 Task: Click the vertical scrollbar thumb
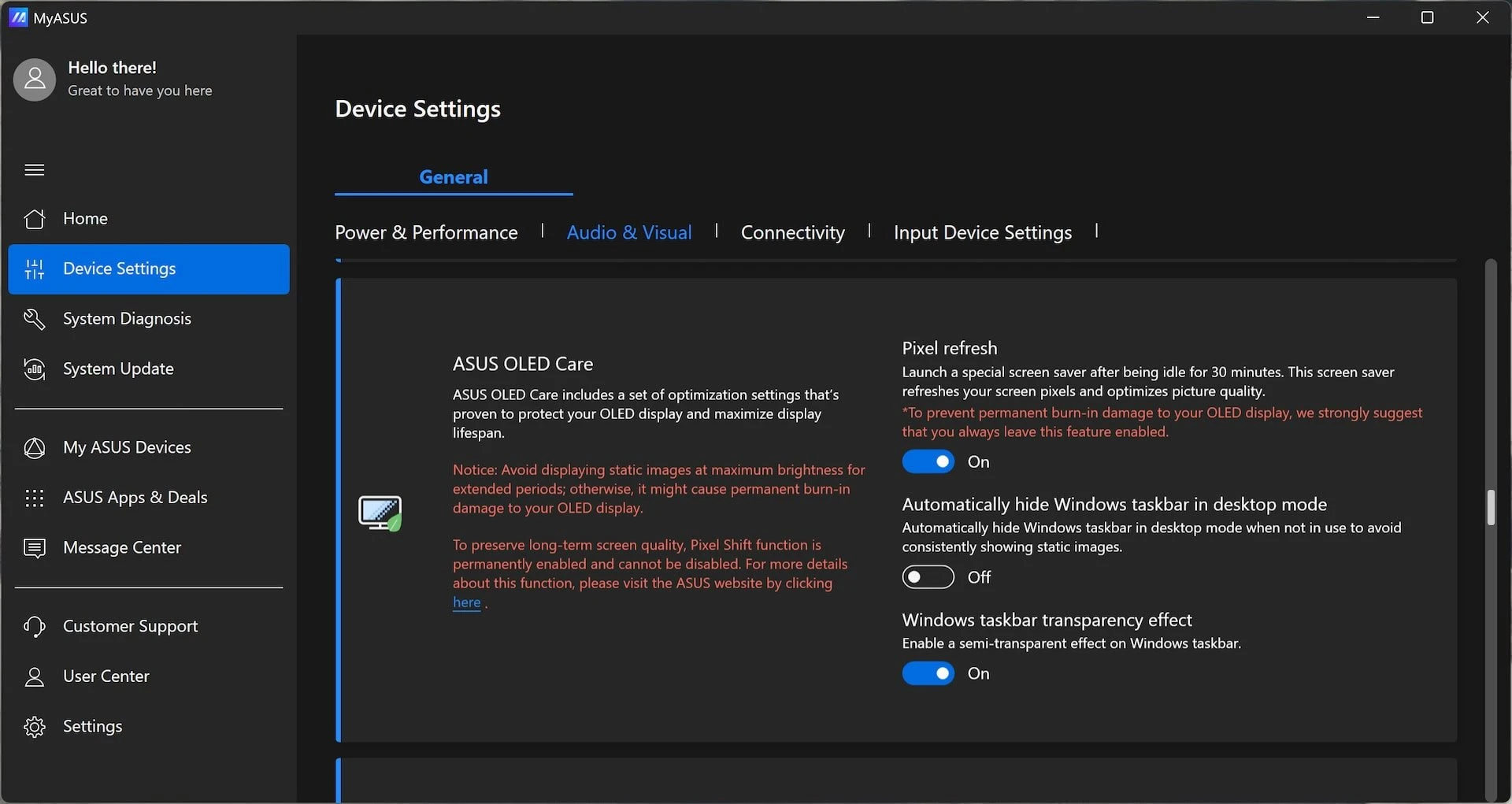click(1490, 508)
